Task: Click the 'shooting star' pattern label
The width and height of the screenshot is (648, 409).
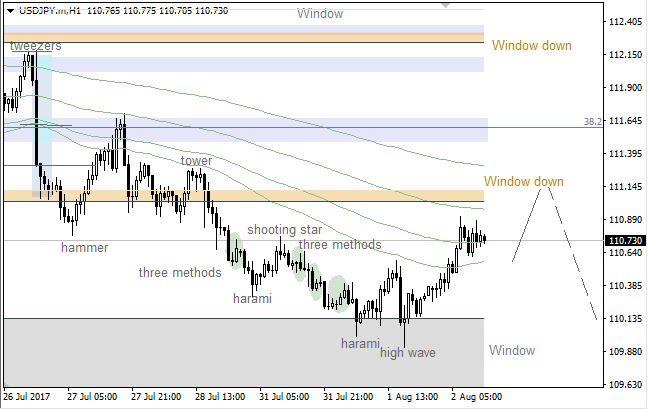Action: click(284, 229)
